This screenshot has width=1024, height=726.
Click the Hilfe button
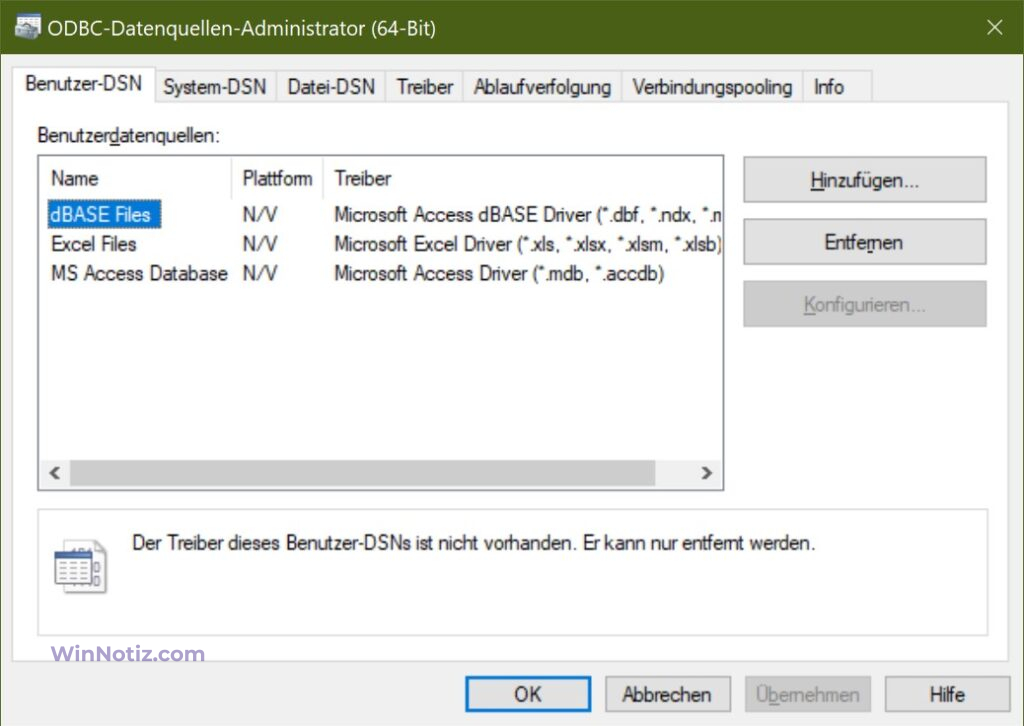tap(947, 694)
